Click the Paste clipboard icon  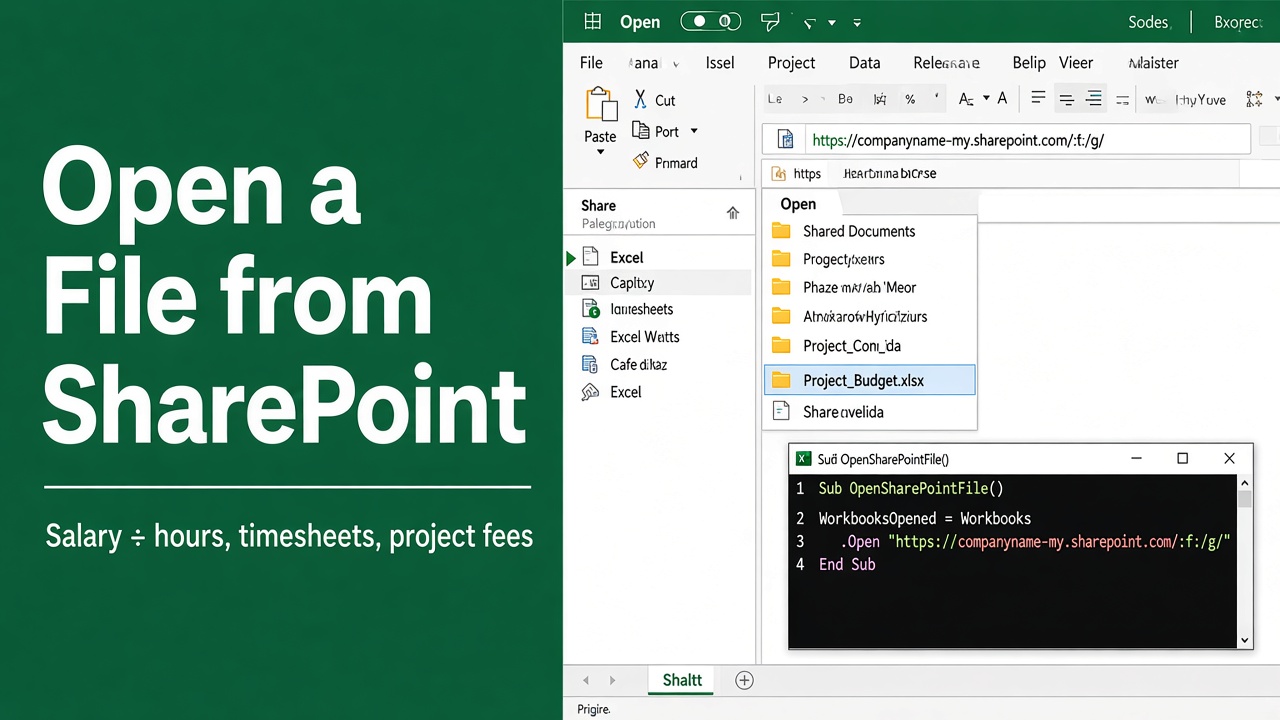pyautogui.click(x=601, y=106)
